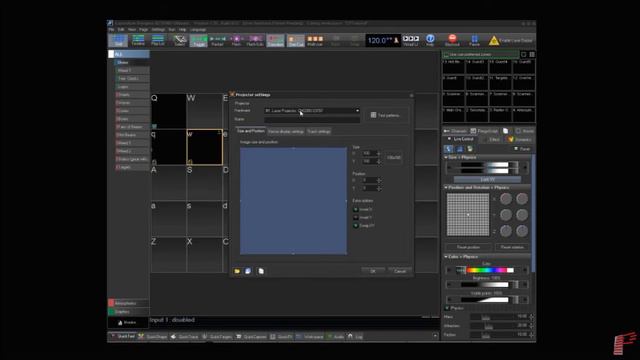The width and height of the screenshot is (640, 360).
Task: Increase Size X spinner value
Action: click(x=379, y=152)
